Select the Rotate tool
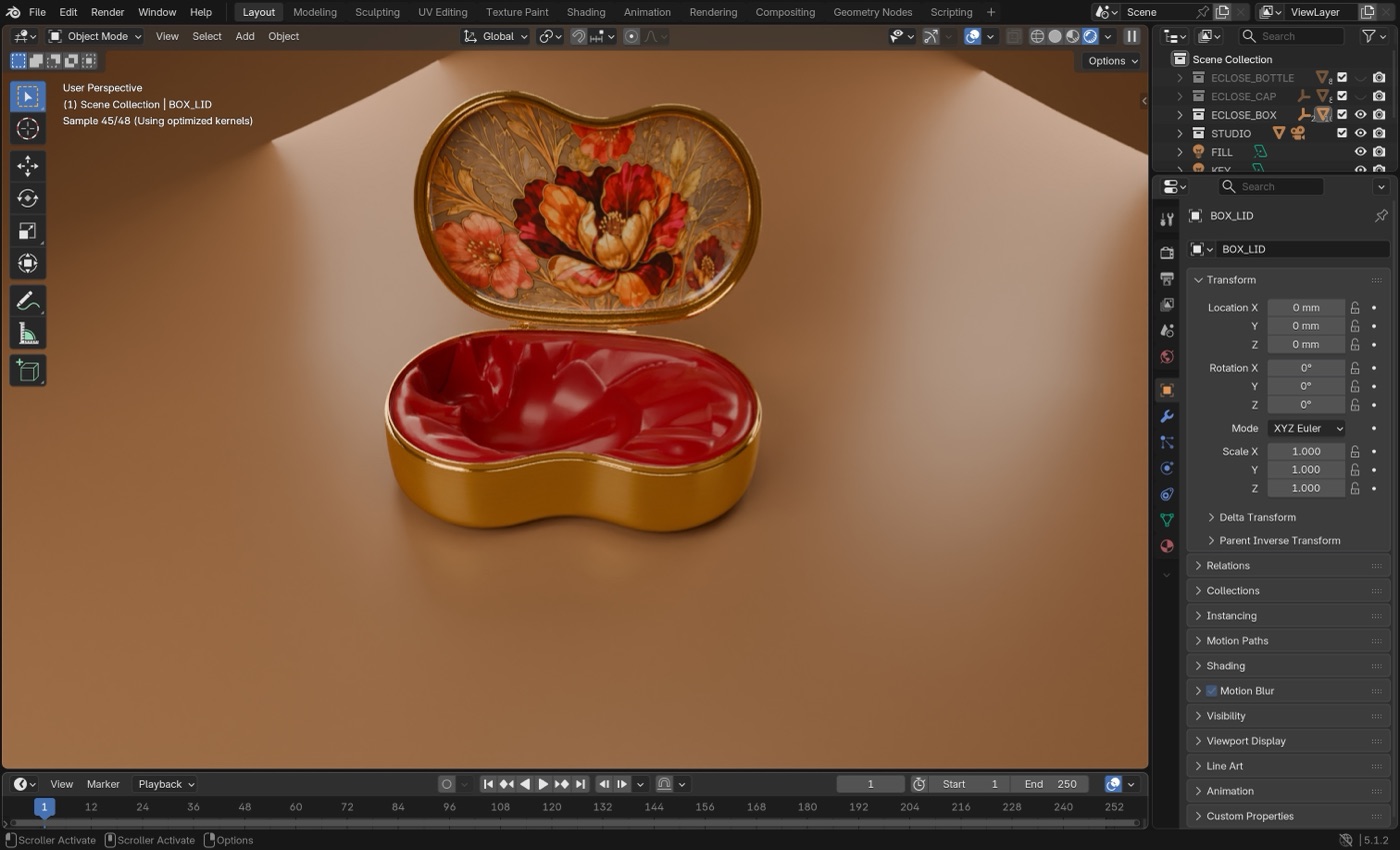Viewport: 1400px width, 850px height. coord(28,198)
